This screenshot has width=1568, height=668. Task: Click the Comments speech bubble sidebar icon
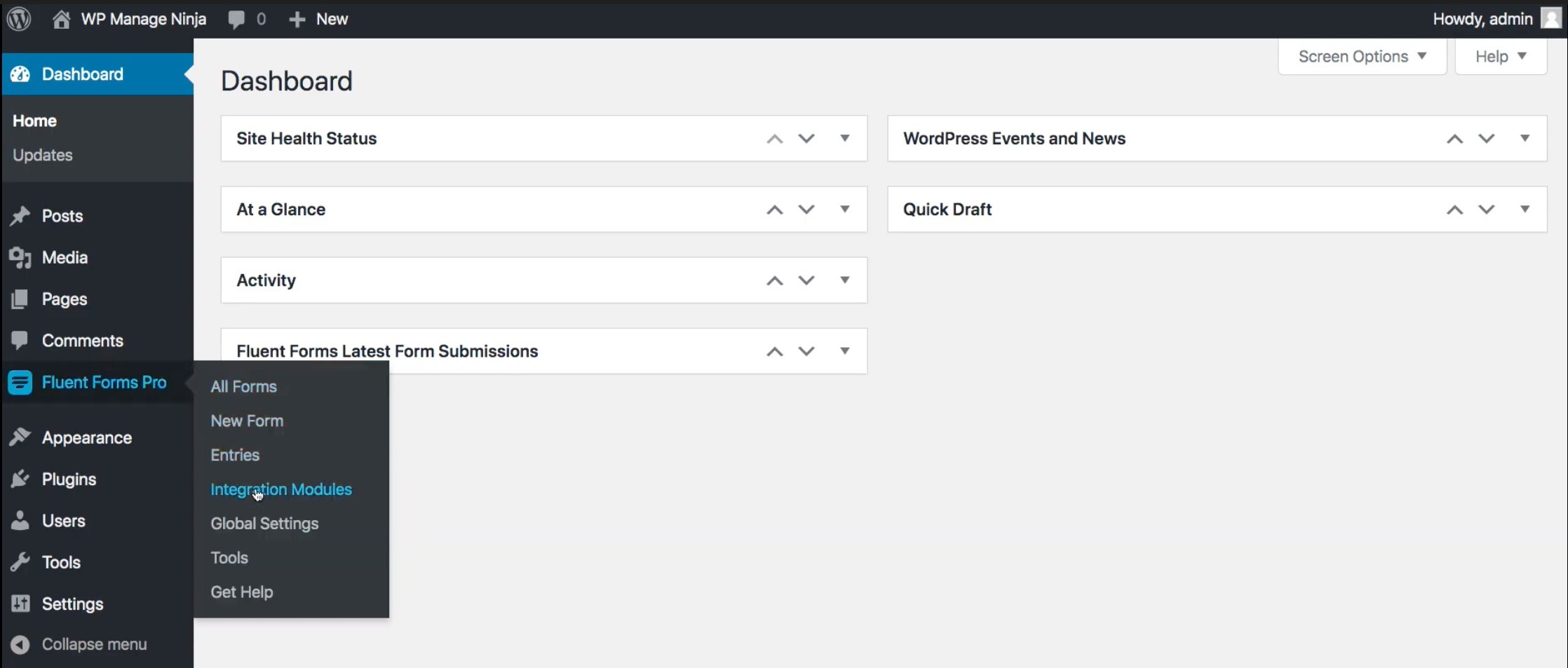[20, 341]
